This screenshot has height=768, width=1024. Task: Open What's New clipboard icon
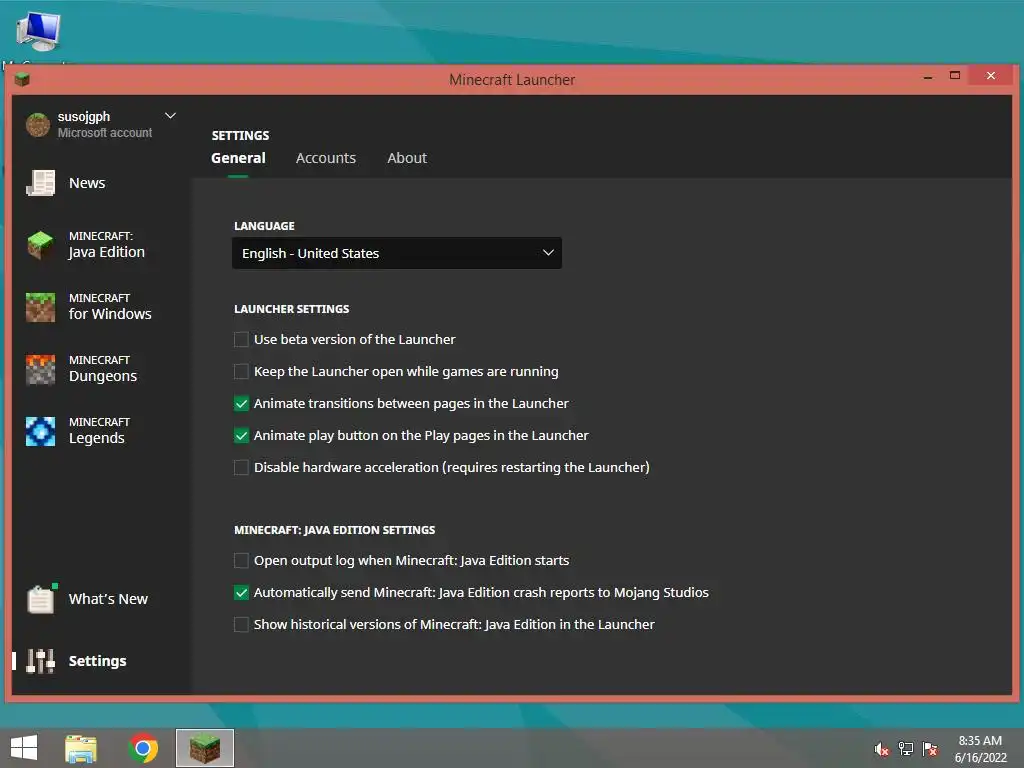[41, 598]
